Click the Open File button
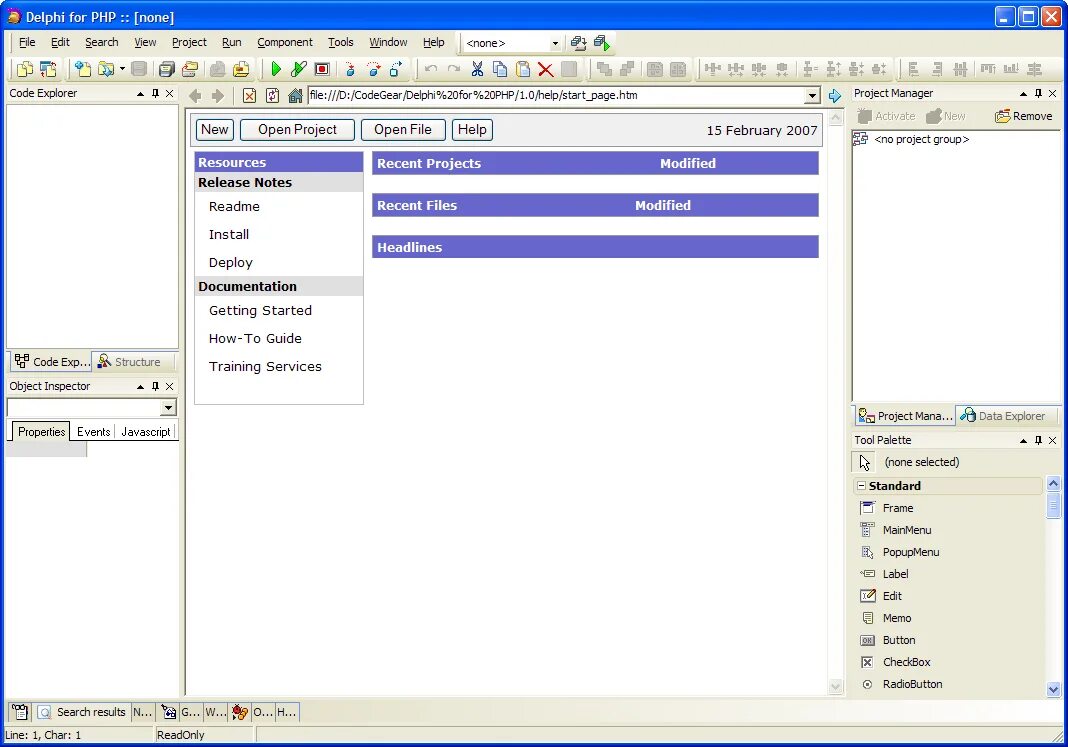 tap(403, 129)
